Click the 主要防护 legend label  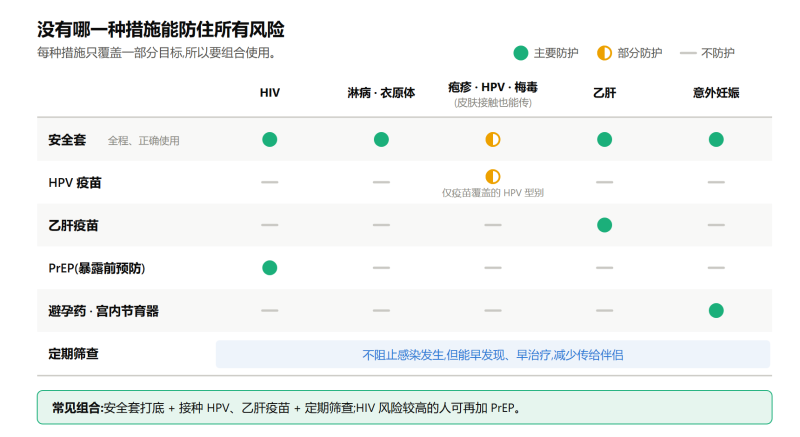pos(556,53)
